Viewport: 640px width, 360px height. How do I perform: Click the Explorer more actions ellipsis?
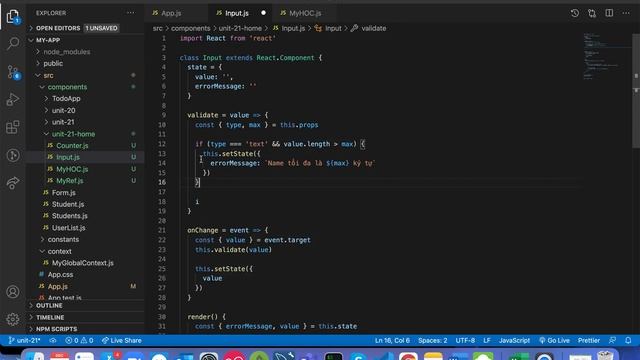click(x=131, y=13)
